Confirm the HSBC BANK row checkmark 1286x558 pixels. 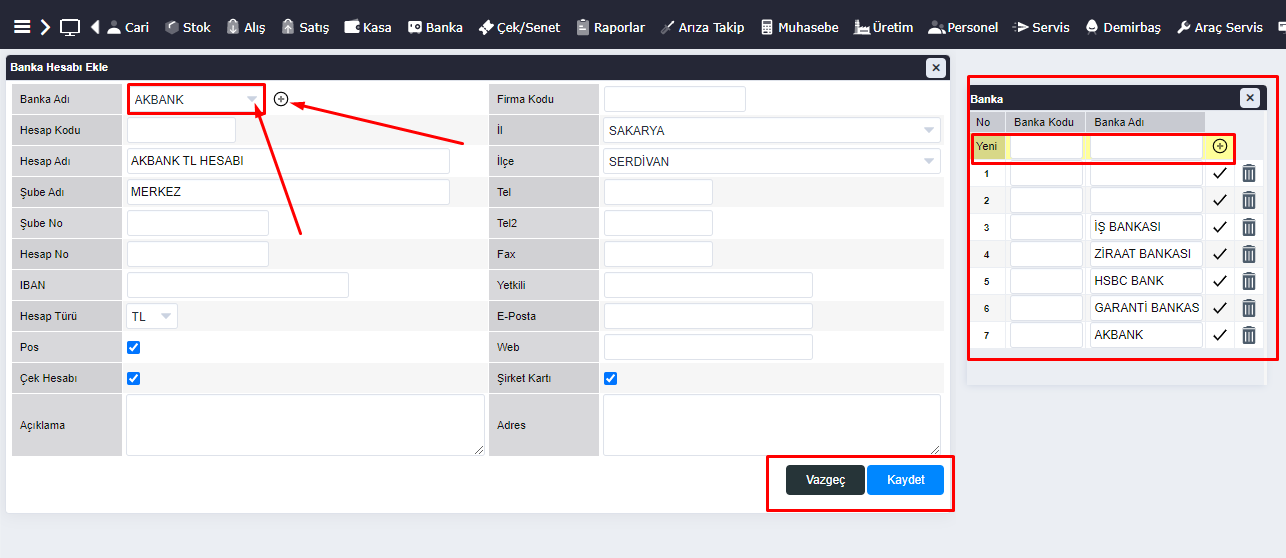pos(1220,281)
